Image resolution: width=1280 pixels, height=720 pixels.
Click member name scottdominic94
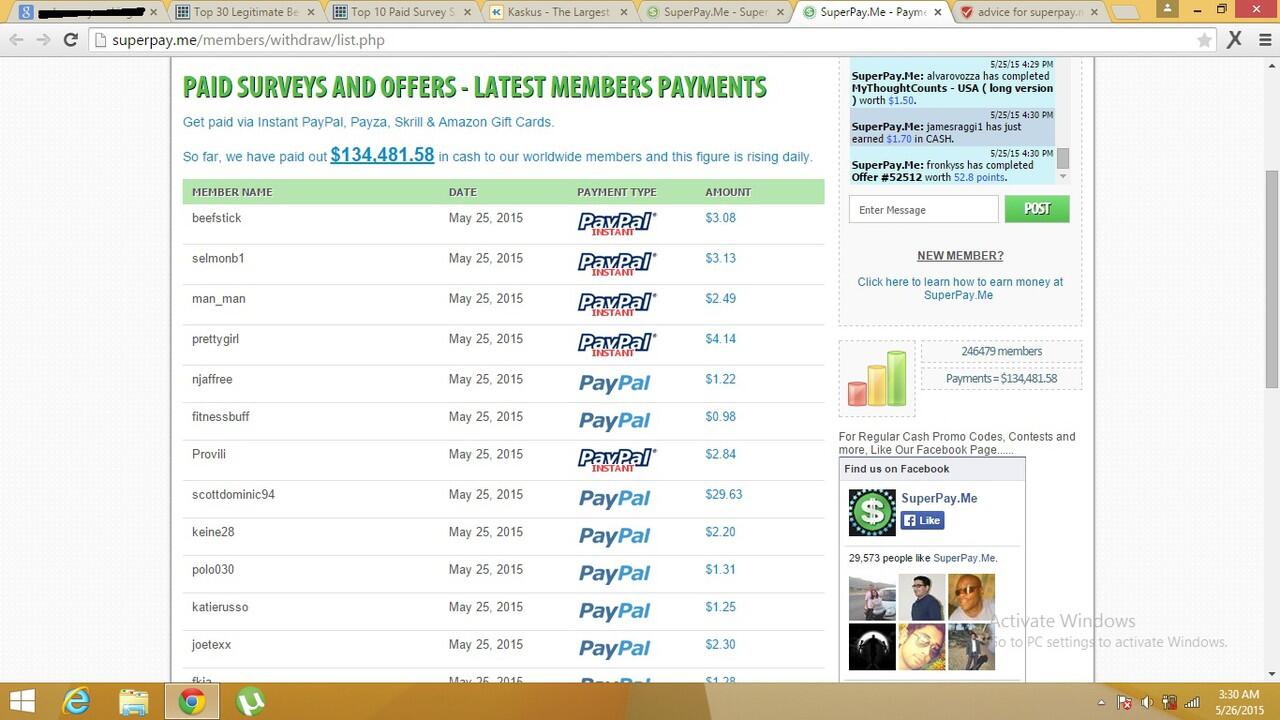pyautogui.click(x=233, y=495)
